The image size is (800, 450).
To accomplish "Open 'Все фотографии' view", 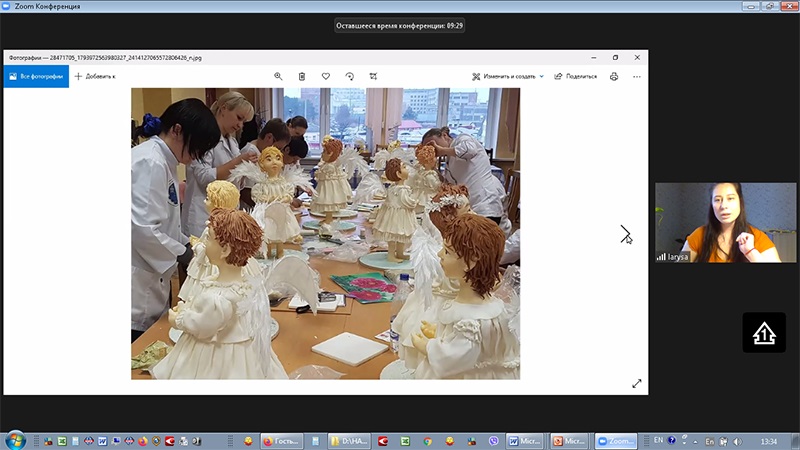I will pos(36,76).
